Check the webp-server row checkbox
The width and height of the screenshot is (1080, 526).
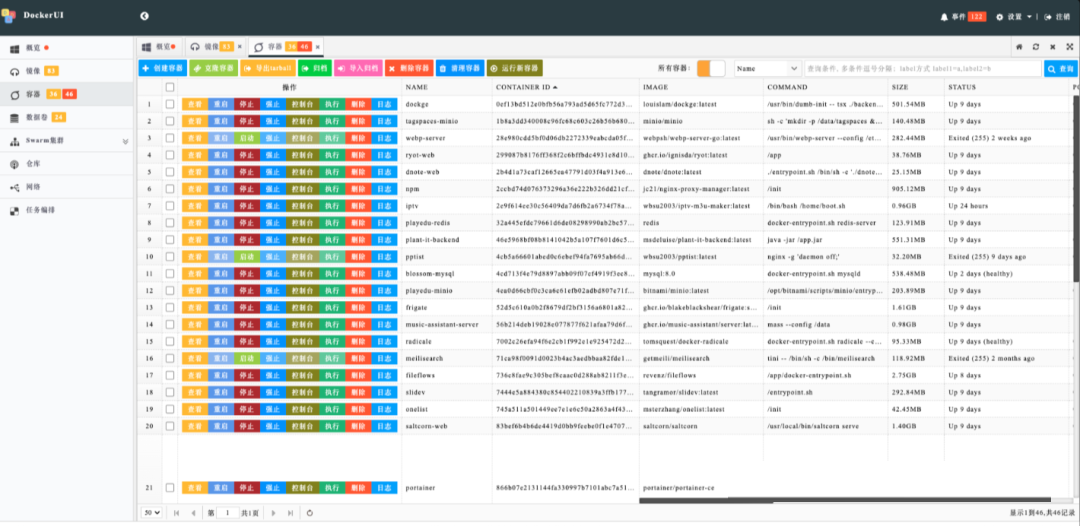tap(170, 138)
